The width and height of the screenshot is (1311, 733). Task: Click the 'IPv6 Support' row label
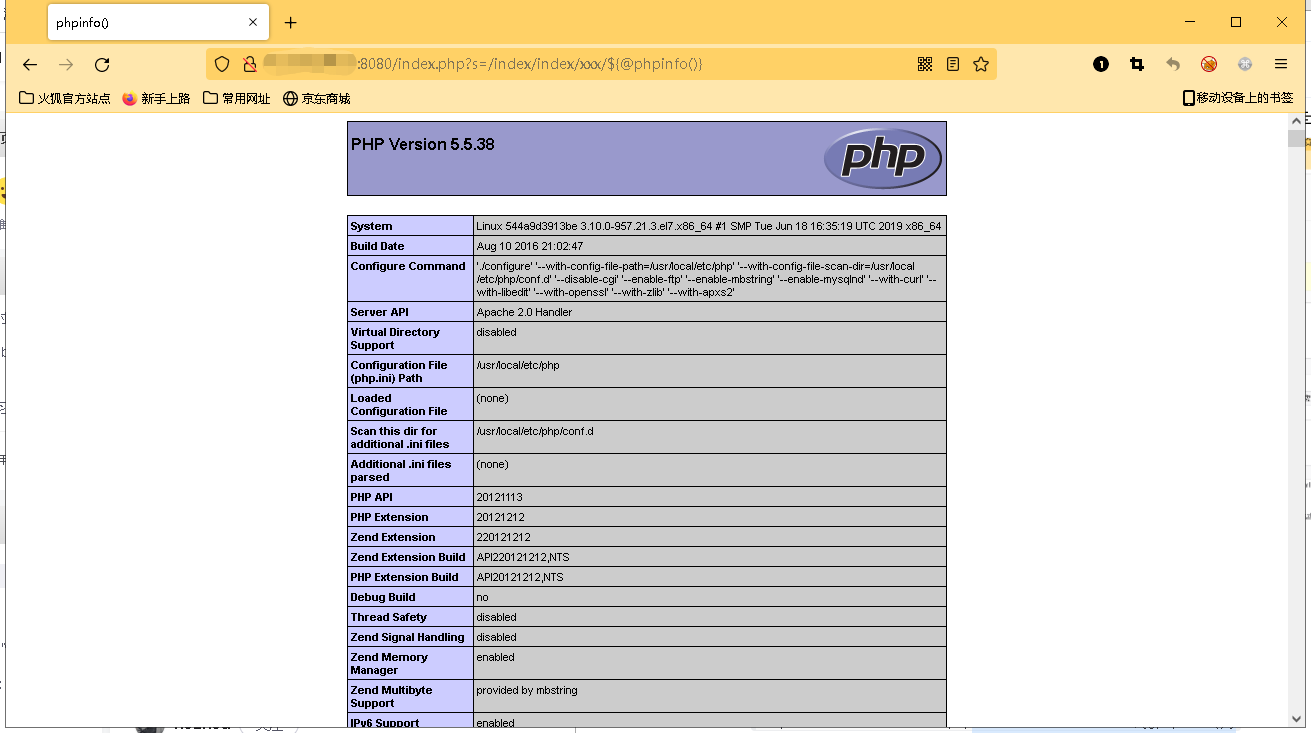pyautogui.click(x=385, y=722)
